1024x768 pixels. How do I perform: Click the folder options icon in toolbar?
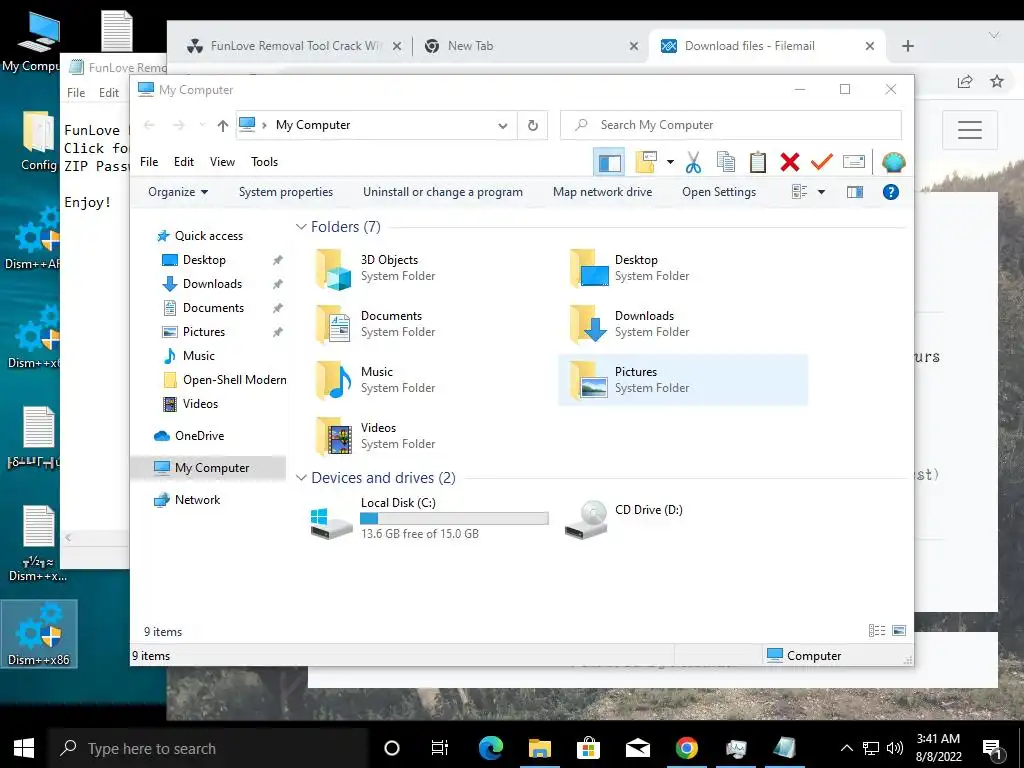[x=645, y=162]
